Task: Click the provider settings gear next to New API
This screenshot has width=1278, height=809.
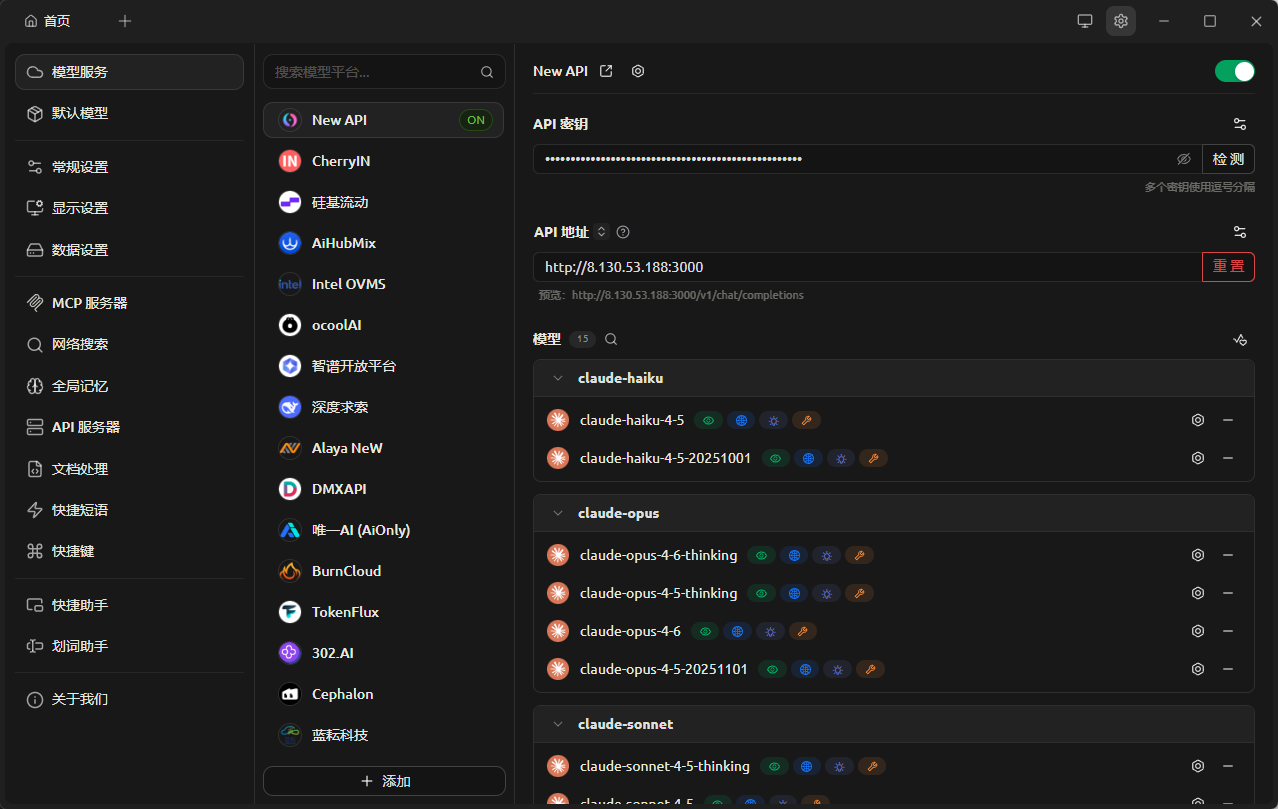Action: [638, 71]
